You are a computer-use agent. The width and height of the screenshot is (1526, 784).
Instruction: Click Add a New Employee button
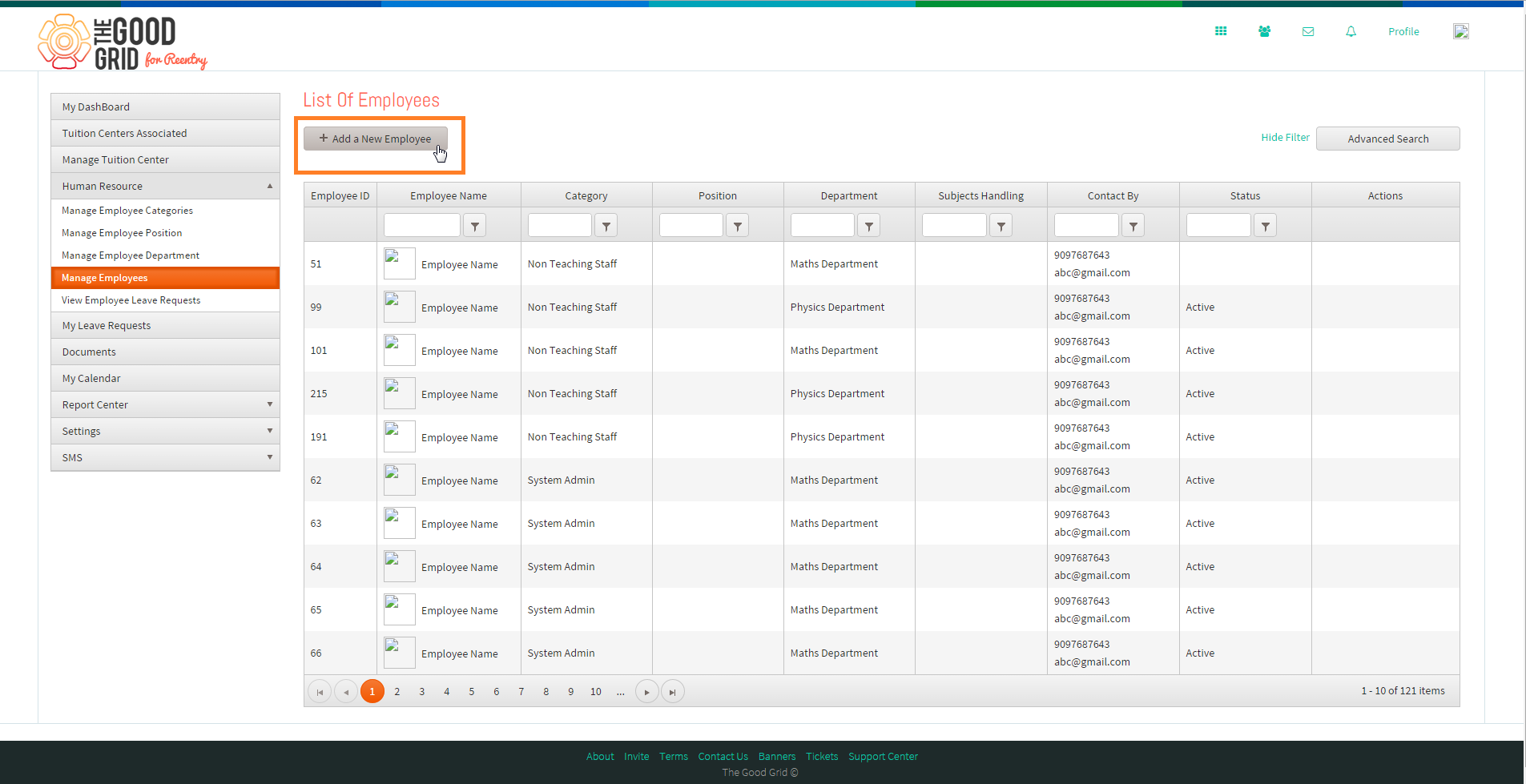click(x=375, y=139)
